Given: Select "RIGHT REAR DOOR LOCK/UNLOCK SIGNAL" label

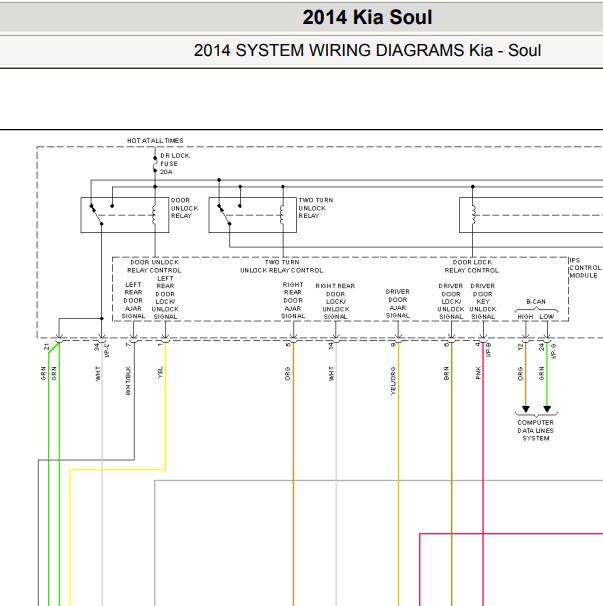Looking at the screenshot, I should (x=335, y=301).
